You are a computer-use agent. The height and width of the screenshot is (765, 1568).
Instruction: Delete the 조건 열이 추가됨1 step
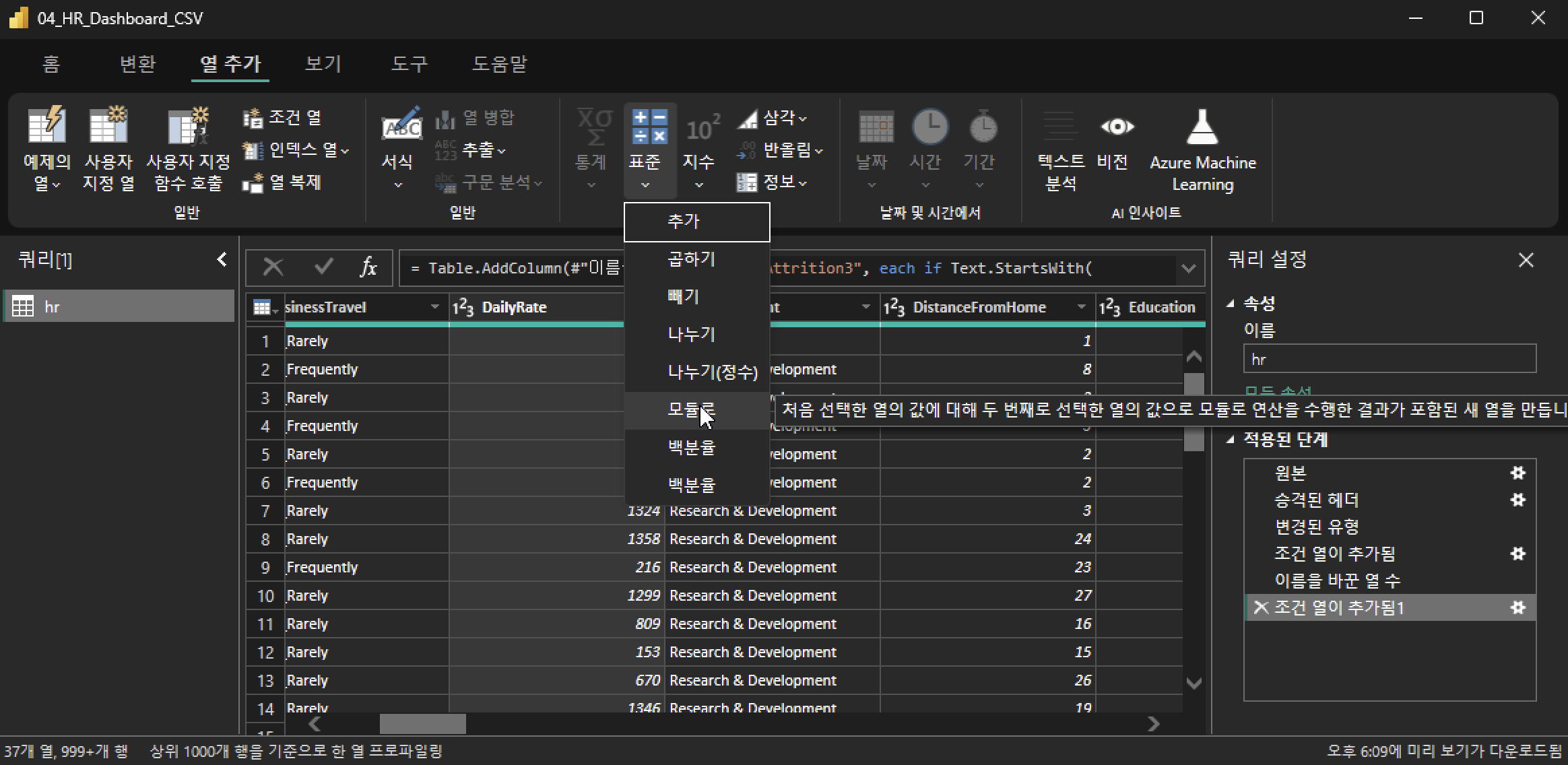tap(1260, 607)
